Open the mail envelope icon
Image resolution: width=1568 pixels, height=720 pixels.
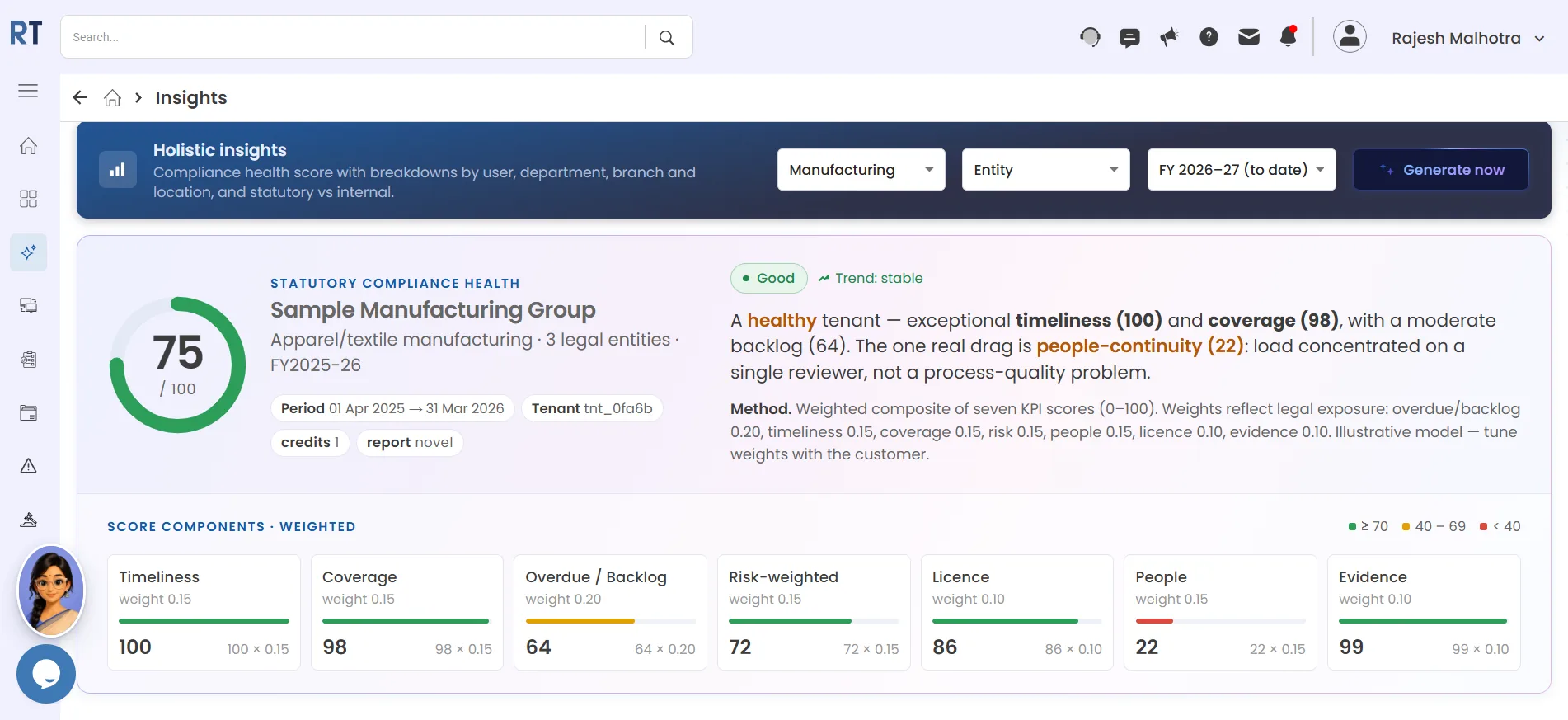[1249, 36]
